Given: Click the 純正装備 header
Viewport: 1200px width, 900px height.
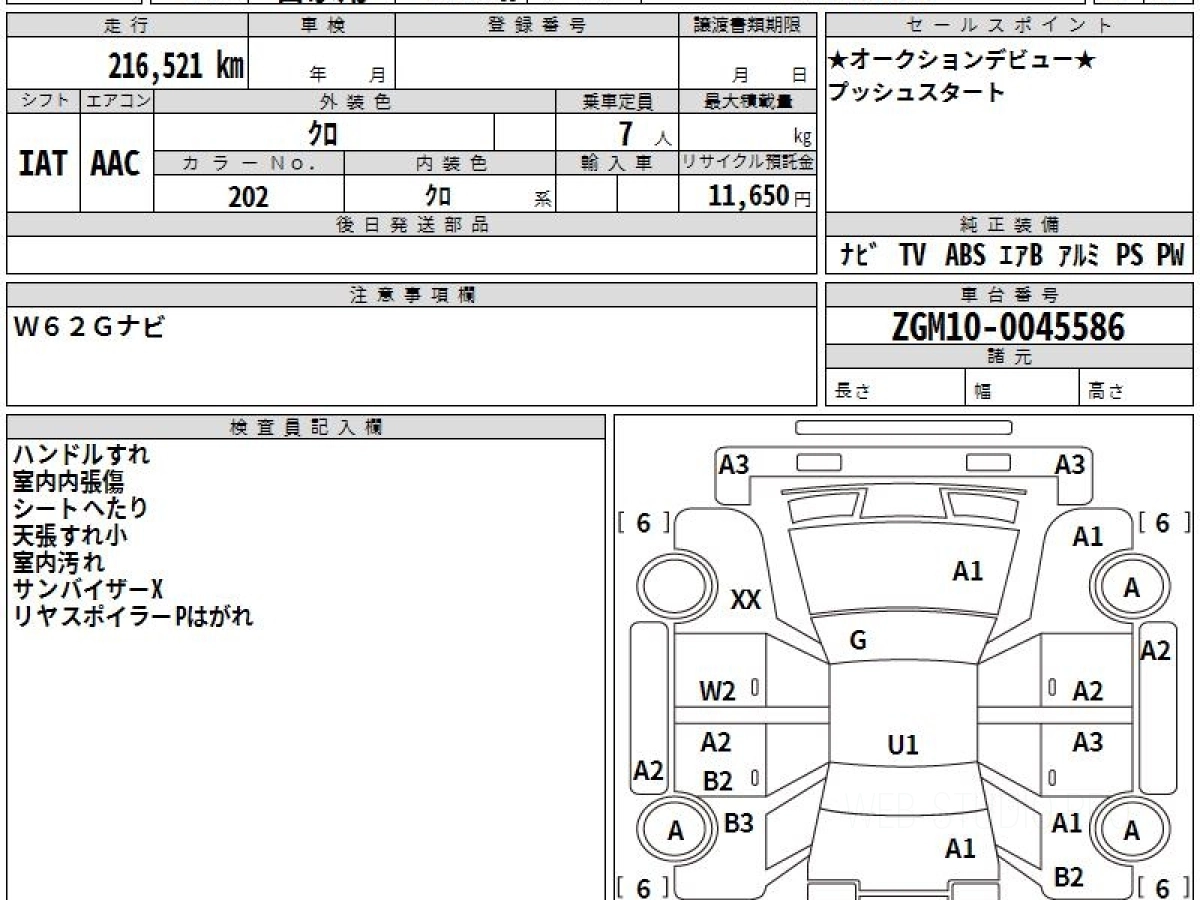Looking at the screenshot, I should pos(1009,225).
